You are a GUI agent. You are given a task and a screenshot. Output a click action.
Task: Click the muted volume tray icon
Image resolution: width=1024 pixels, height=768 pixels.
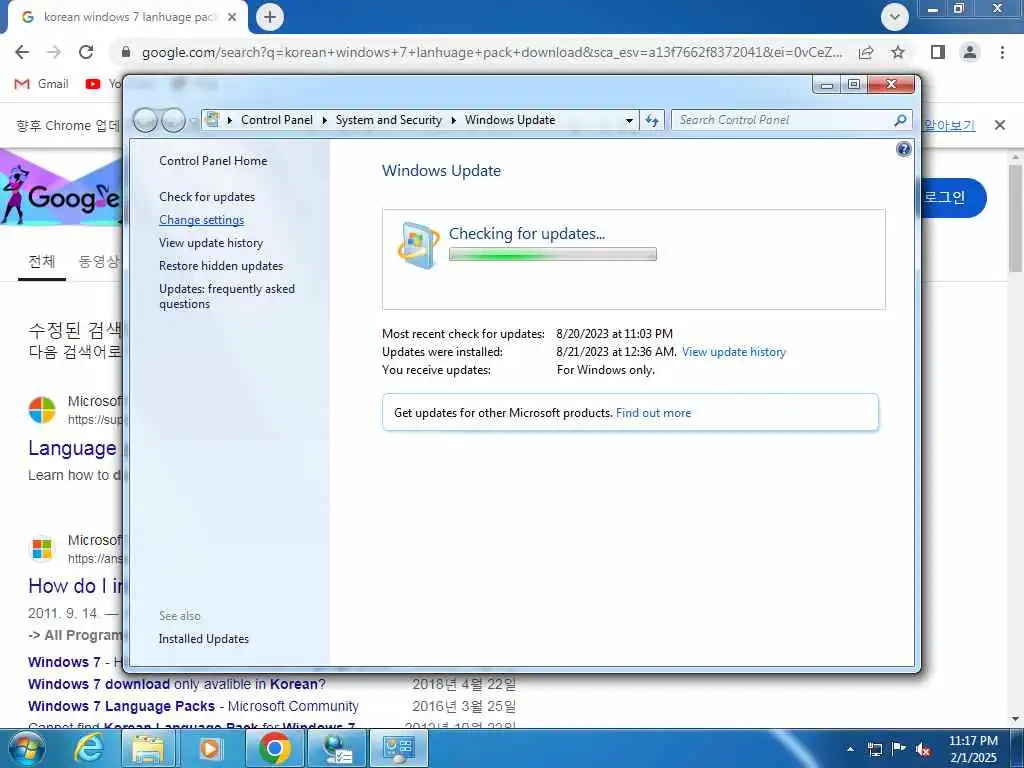click(923, 749)
